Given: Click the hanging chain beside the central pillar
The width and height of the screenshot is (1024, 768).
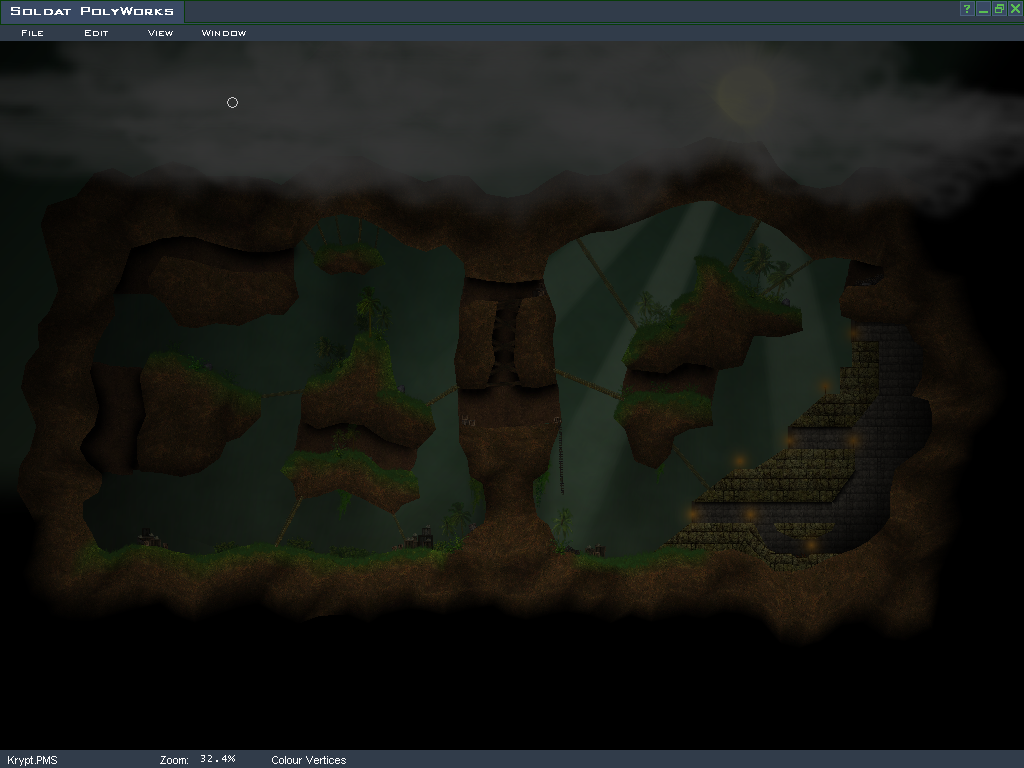Looking at the screenshot, I should pyautogui.click(x=560, y=455).
